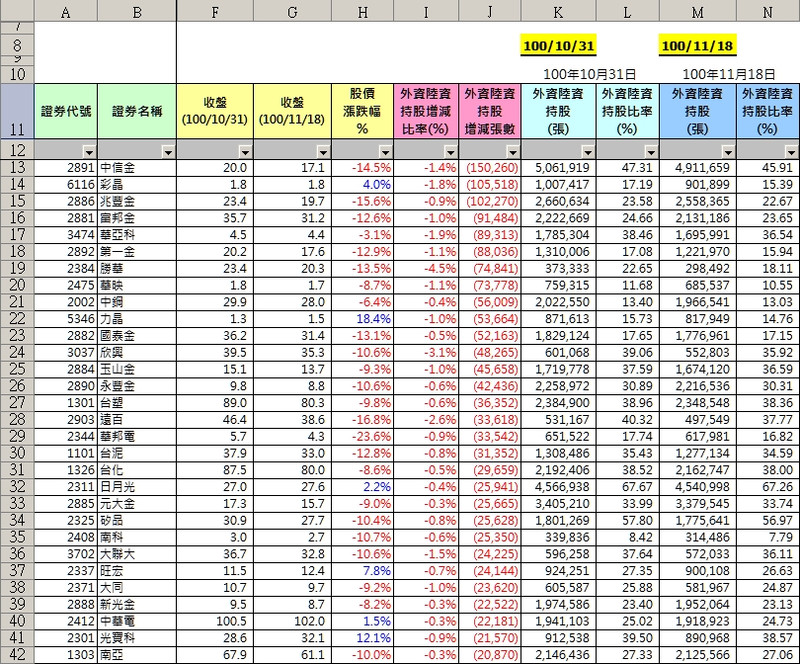
Task: Select column L header
Action: [628, 11]
